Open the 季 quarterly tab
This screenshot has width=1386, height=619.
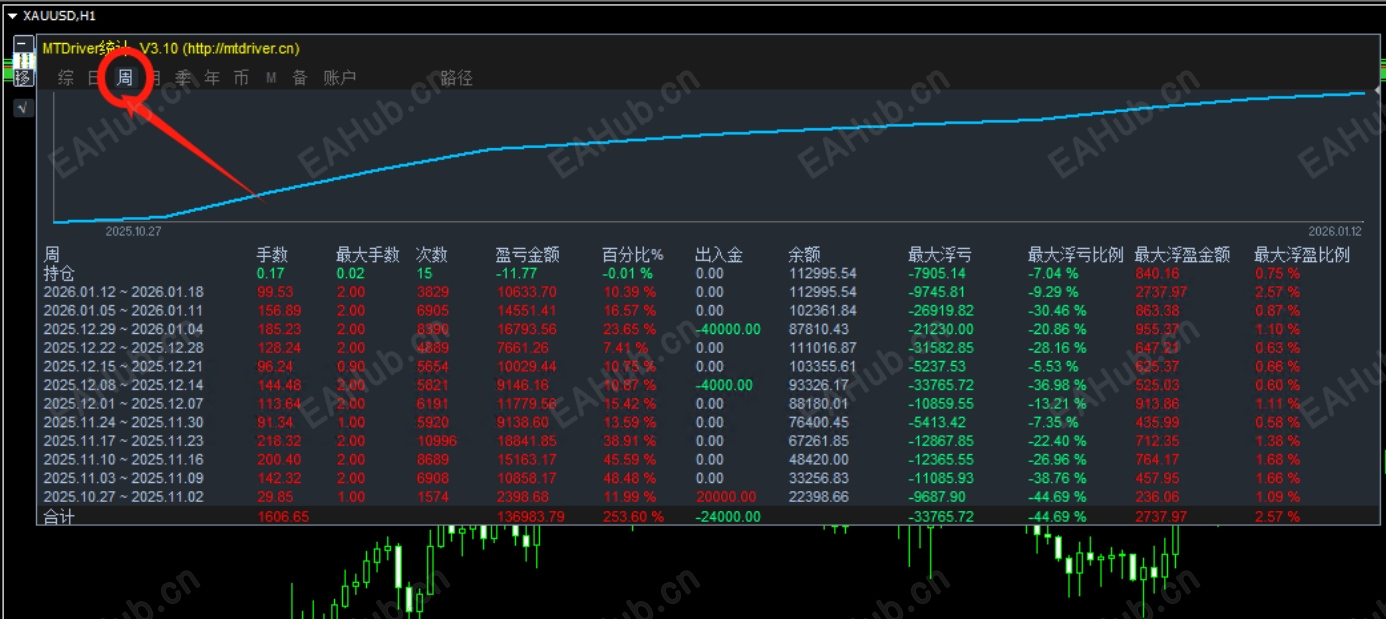coord(183,78)
